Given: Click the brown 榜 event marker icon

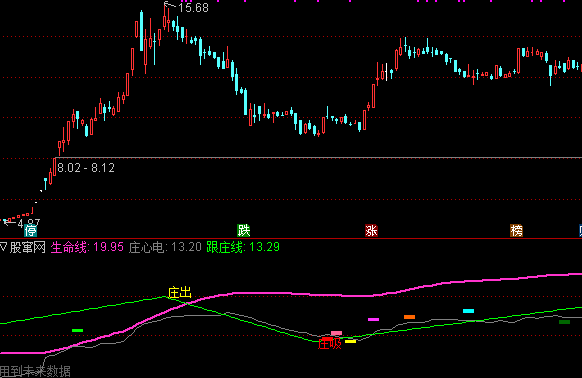Looking at the screenshot, I should coord(516,231).
